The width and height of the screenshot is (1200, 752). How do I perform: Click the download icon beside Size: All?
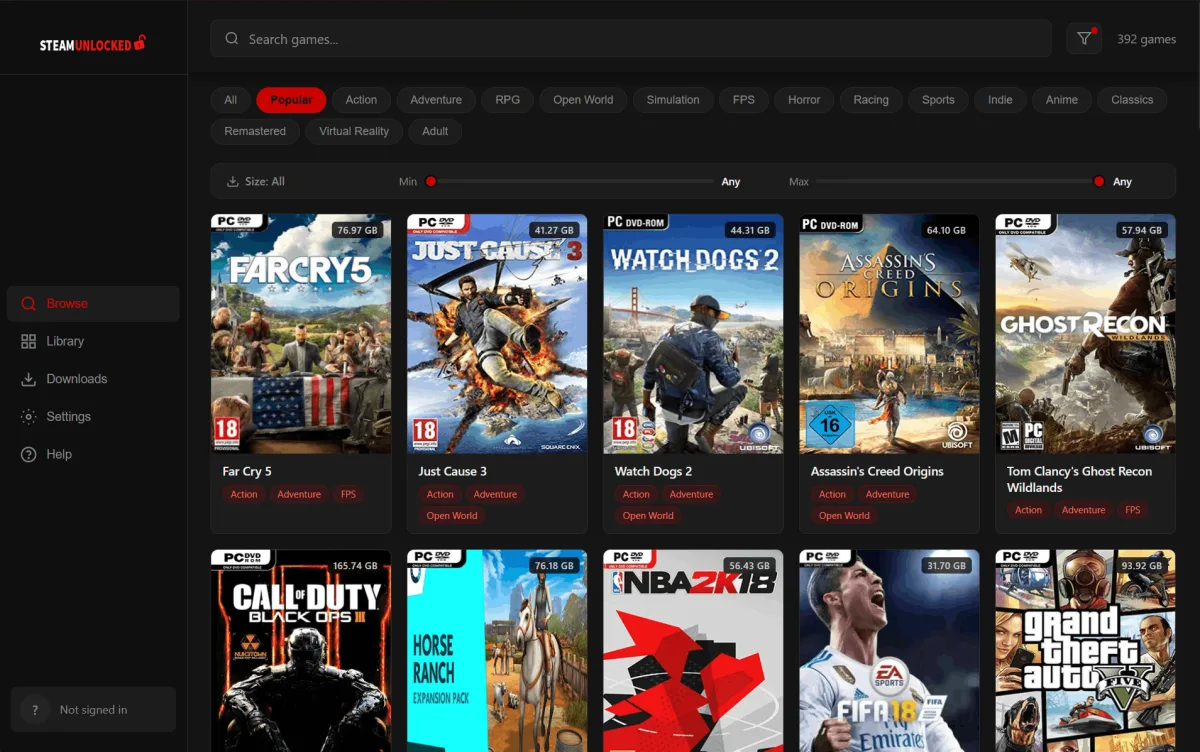tap(233, 182)
